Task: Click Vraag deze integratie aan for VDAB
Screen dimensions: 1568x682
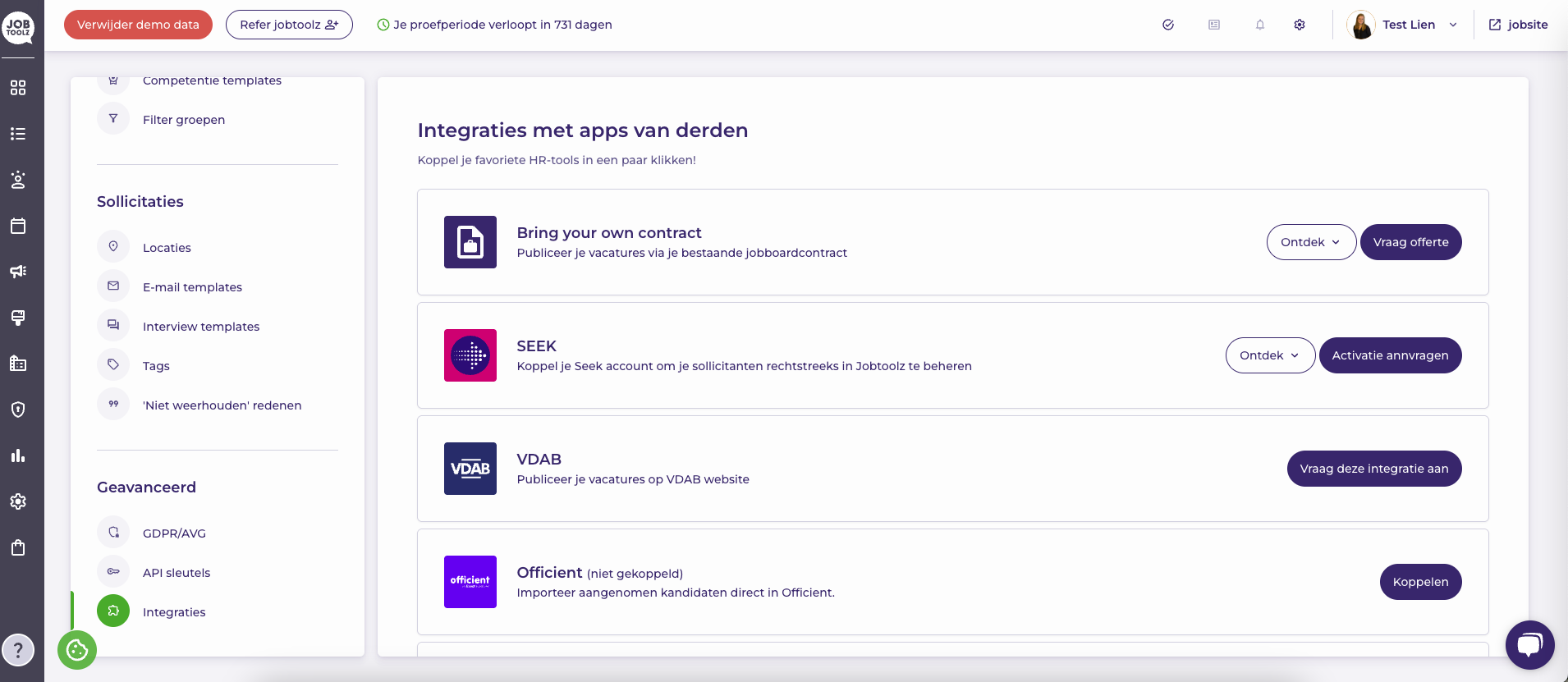Action: coord(1374,469)
